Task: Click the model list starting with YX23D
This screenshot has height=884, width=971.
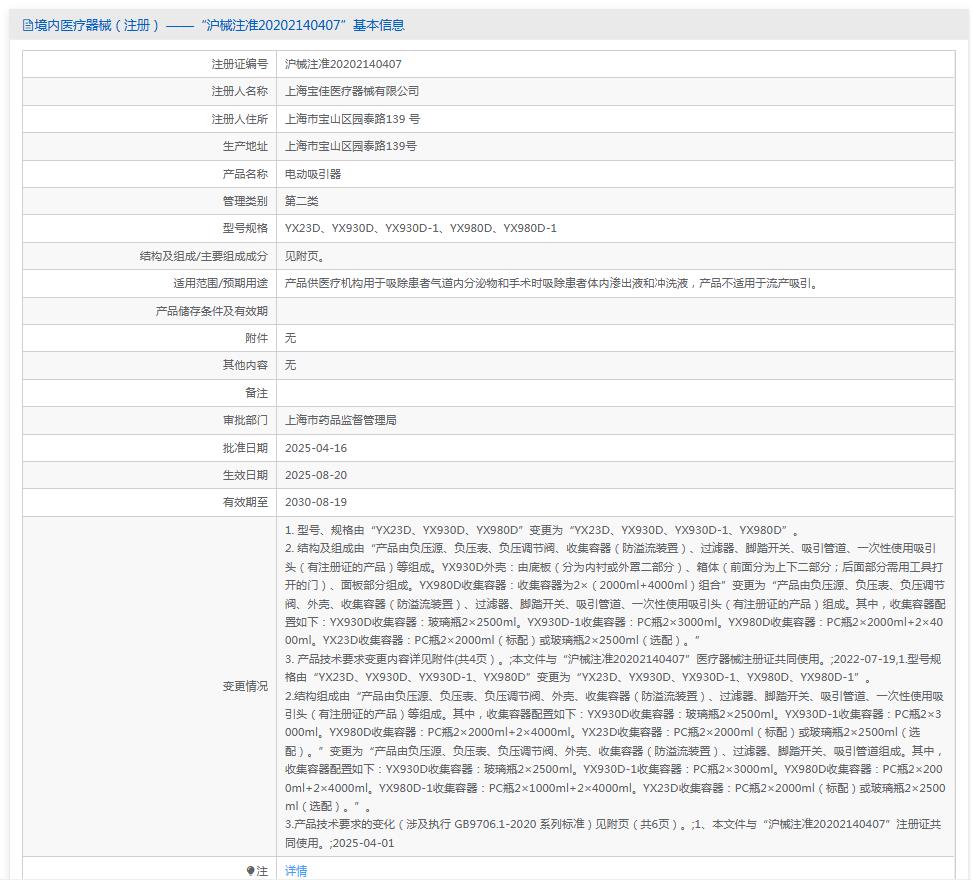Action: pos(421,228)
